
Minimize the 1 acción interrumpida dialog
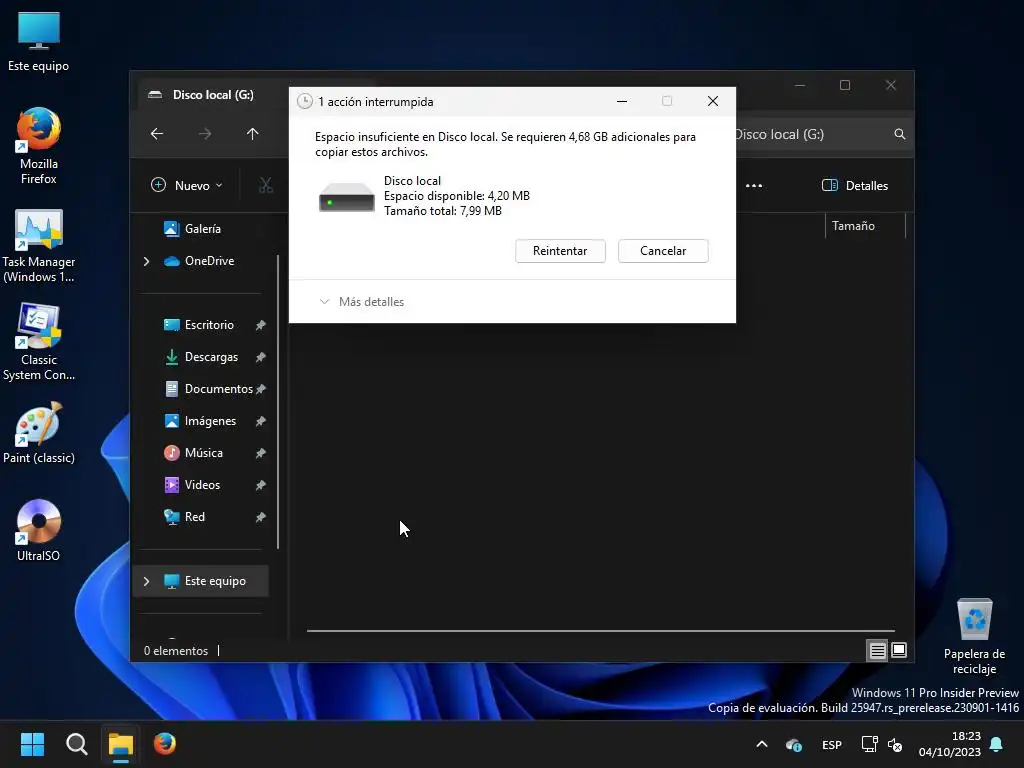point(622,101)
